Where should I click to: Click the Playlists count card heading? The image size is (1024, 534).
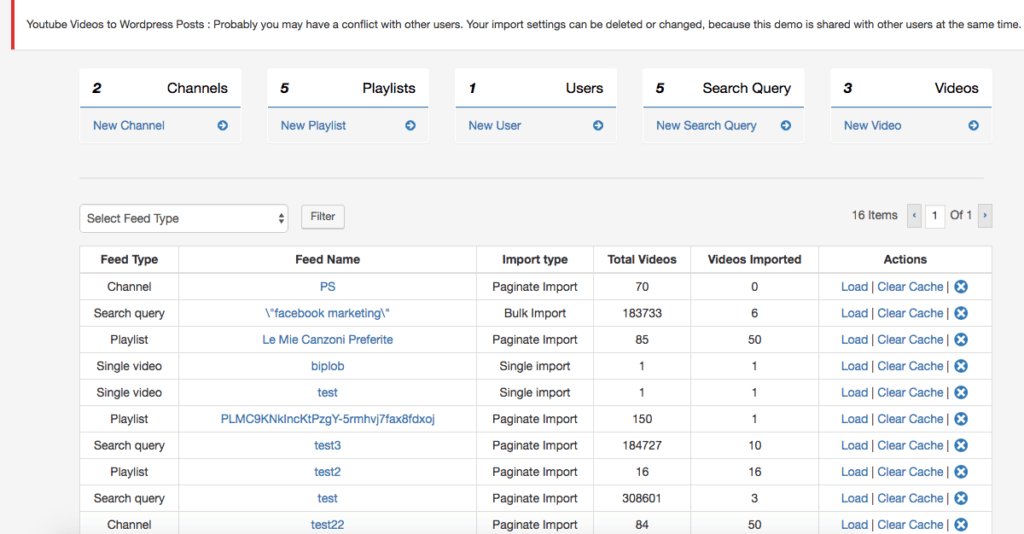347,88
